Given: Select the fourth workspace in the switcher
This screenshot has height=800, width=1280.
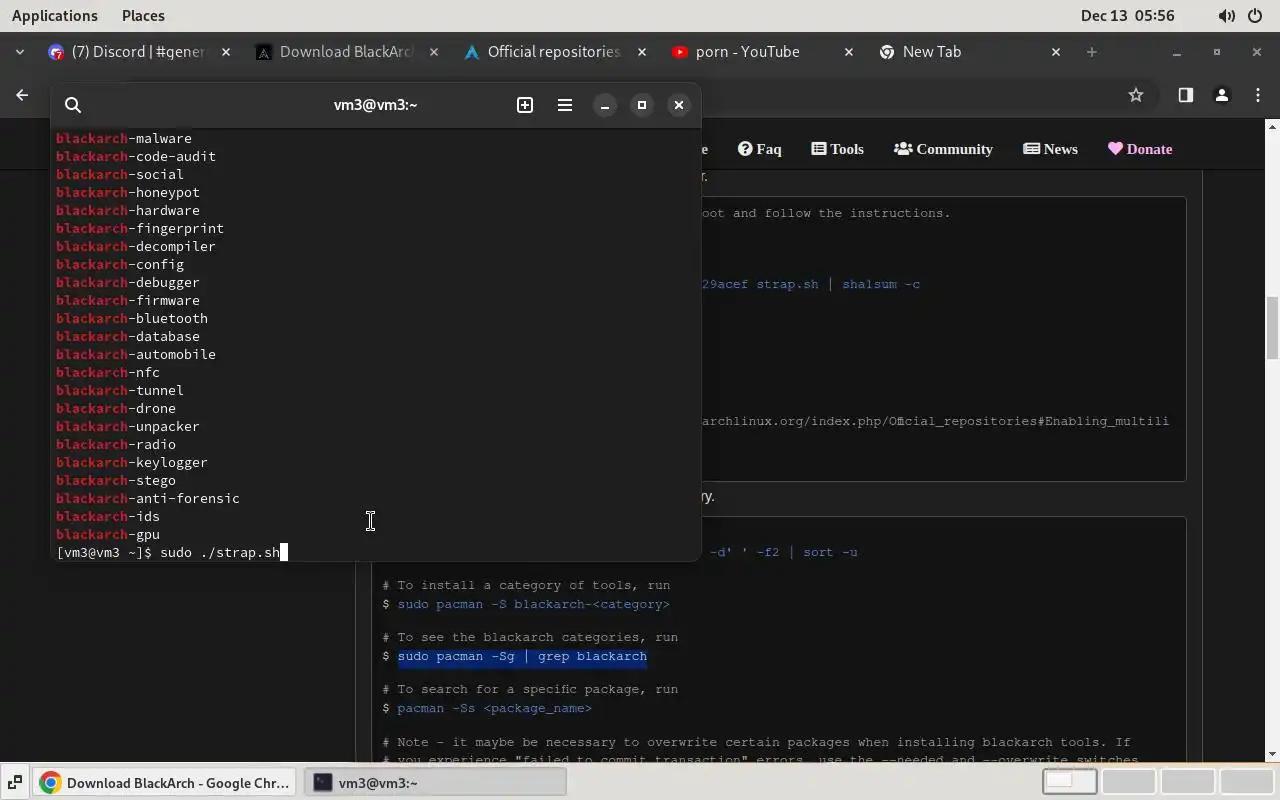Looking at the screenshot, I should click(x=1245, y=782).
